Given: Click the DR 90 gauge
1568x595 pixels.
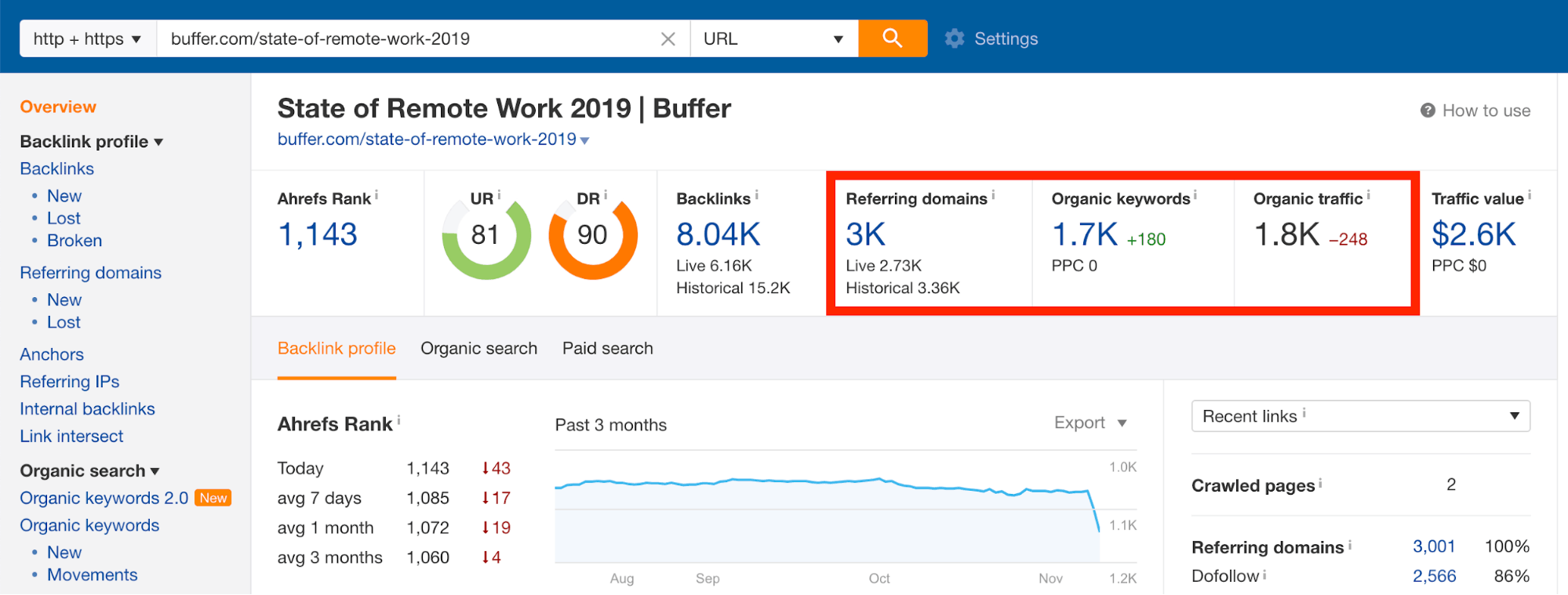Looking at the screenshot, I should pos(593,235).
